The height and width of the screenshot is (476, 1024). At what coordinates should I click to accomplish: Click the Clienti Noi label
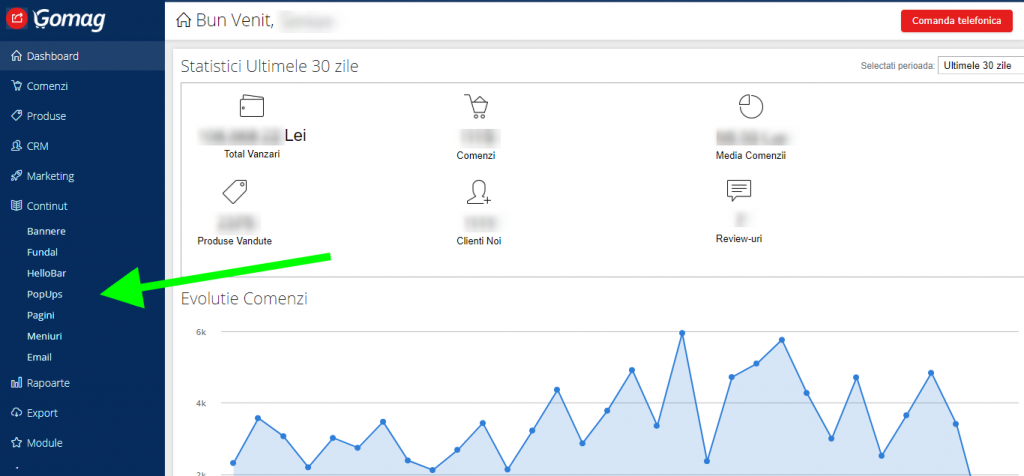tap(479, 241)
